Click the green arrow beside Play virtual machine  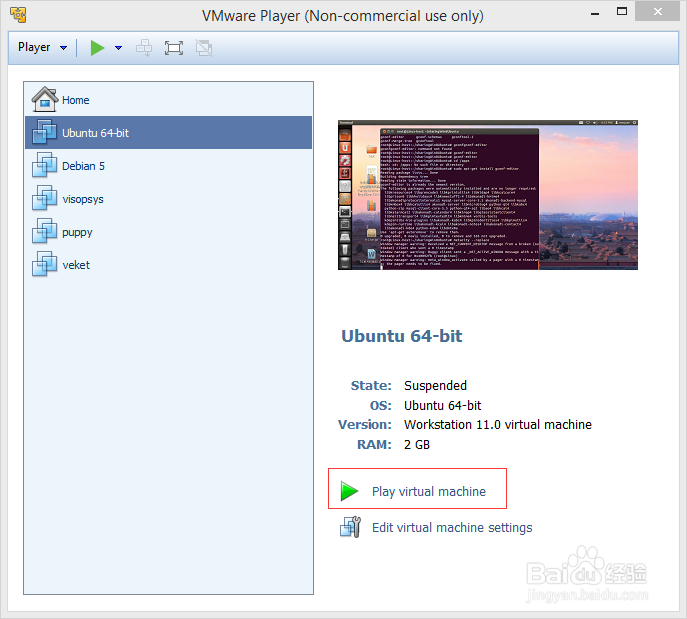pos(349,491)
